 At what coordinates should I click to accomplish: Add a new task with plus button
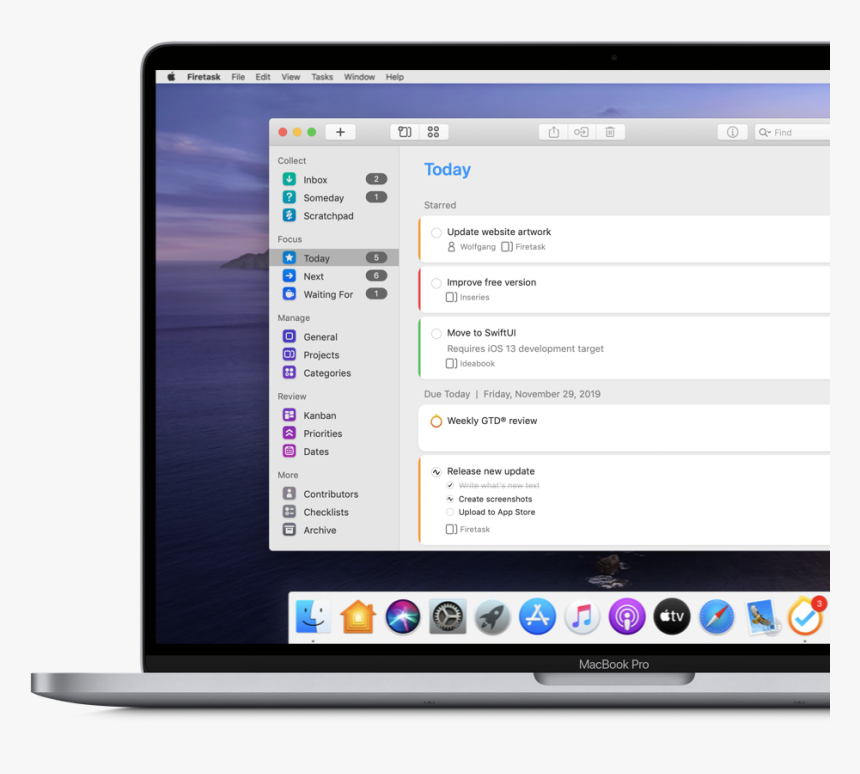pos(340,132)
